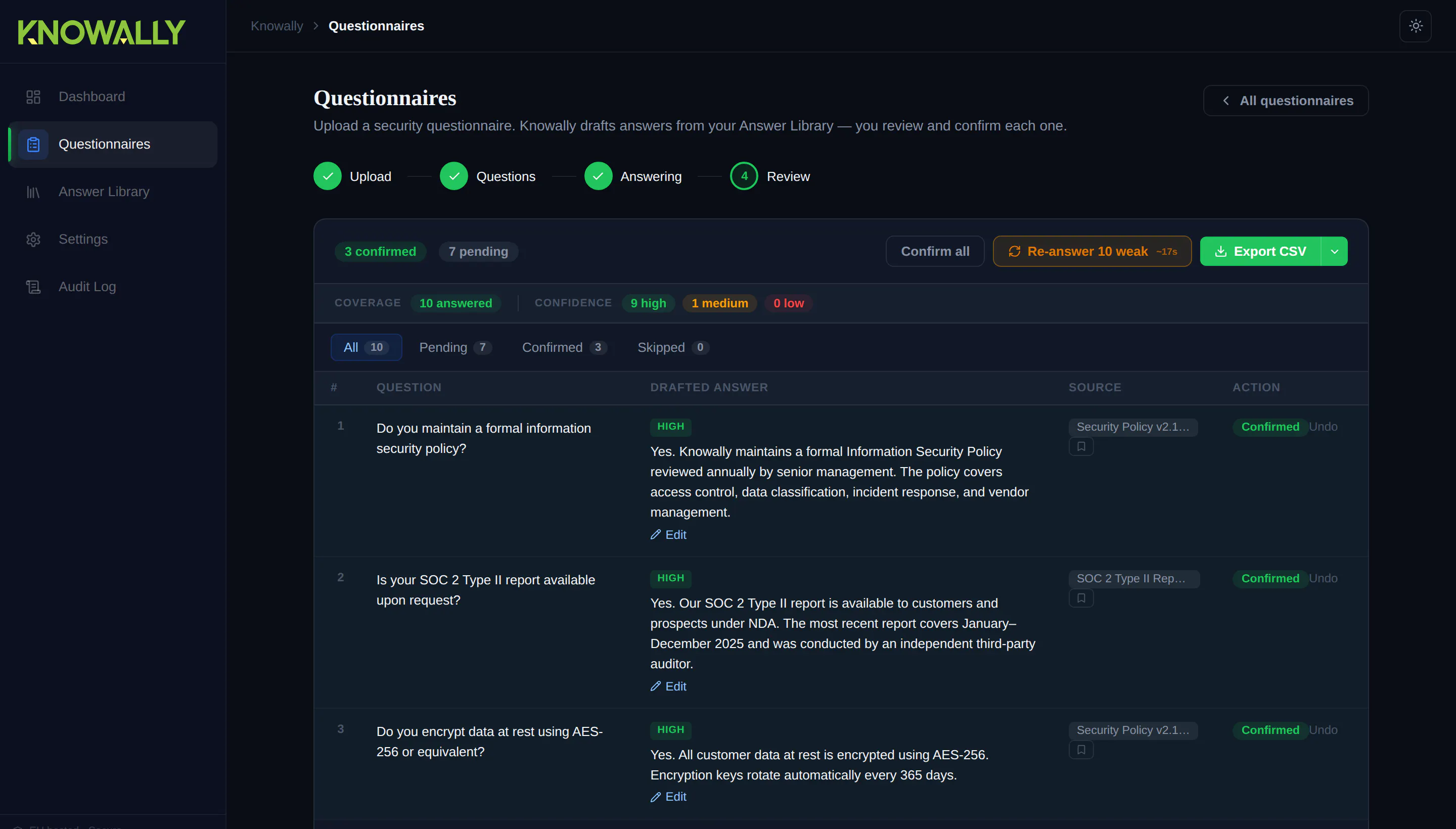Click Re-answer 10 weak button
Screen dimensions: 1456x829
(x=1091, y=252)
